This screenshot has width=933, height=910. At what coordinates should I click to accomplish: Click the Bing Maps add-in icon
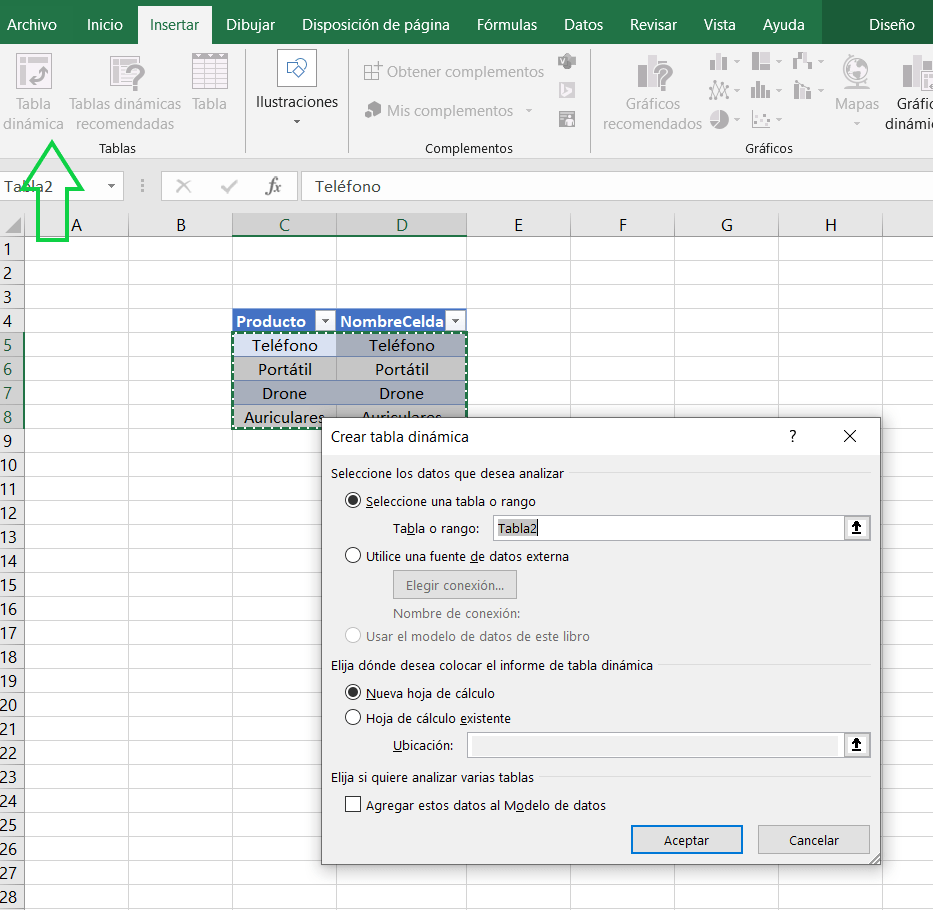click(x=567, y=90)
